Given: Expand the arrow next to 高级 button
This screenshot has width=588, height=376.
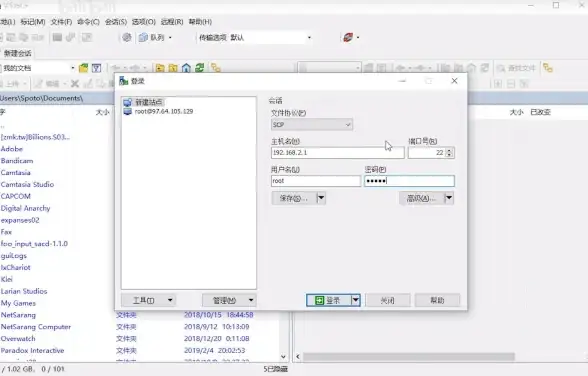Looking at the screenshot, I should pos(449,198).
